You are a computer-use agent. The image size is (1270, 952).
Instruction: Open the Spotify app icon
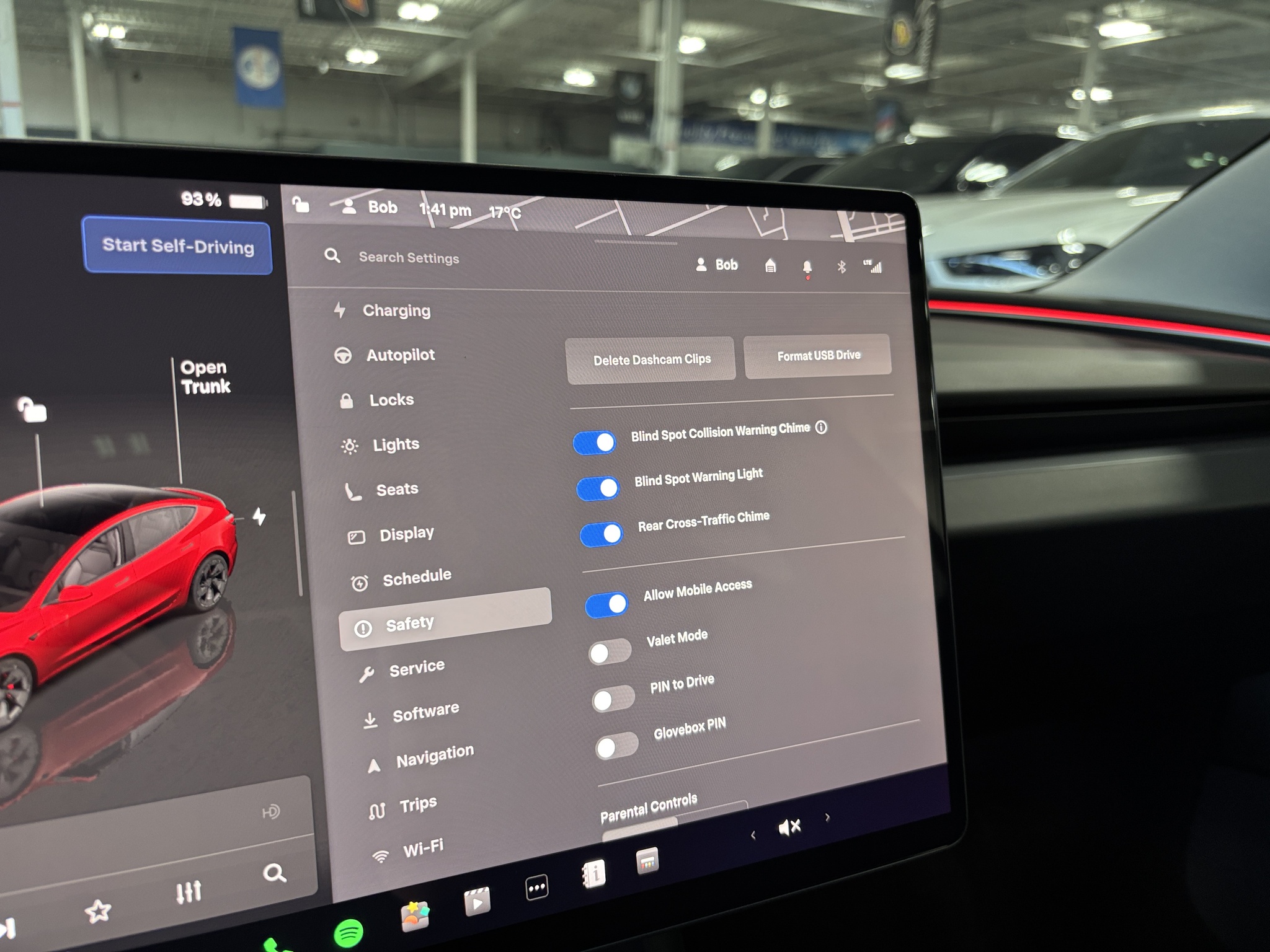pyautogui.click(x=349, y=932)
